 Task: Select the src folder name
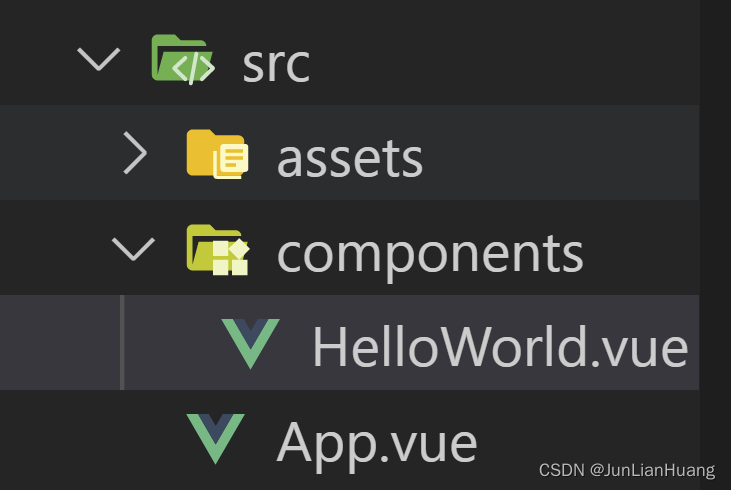point(276,62)
